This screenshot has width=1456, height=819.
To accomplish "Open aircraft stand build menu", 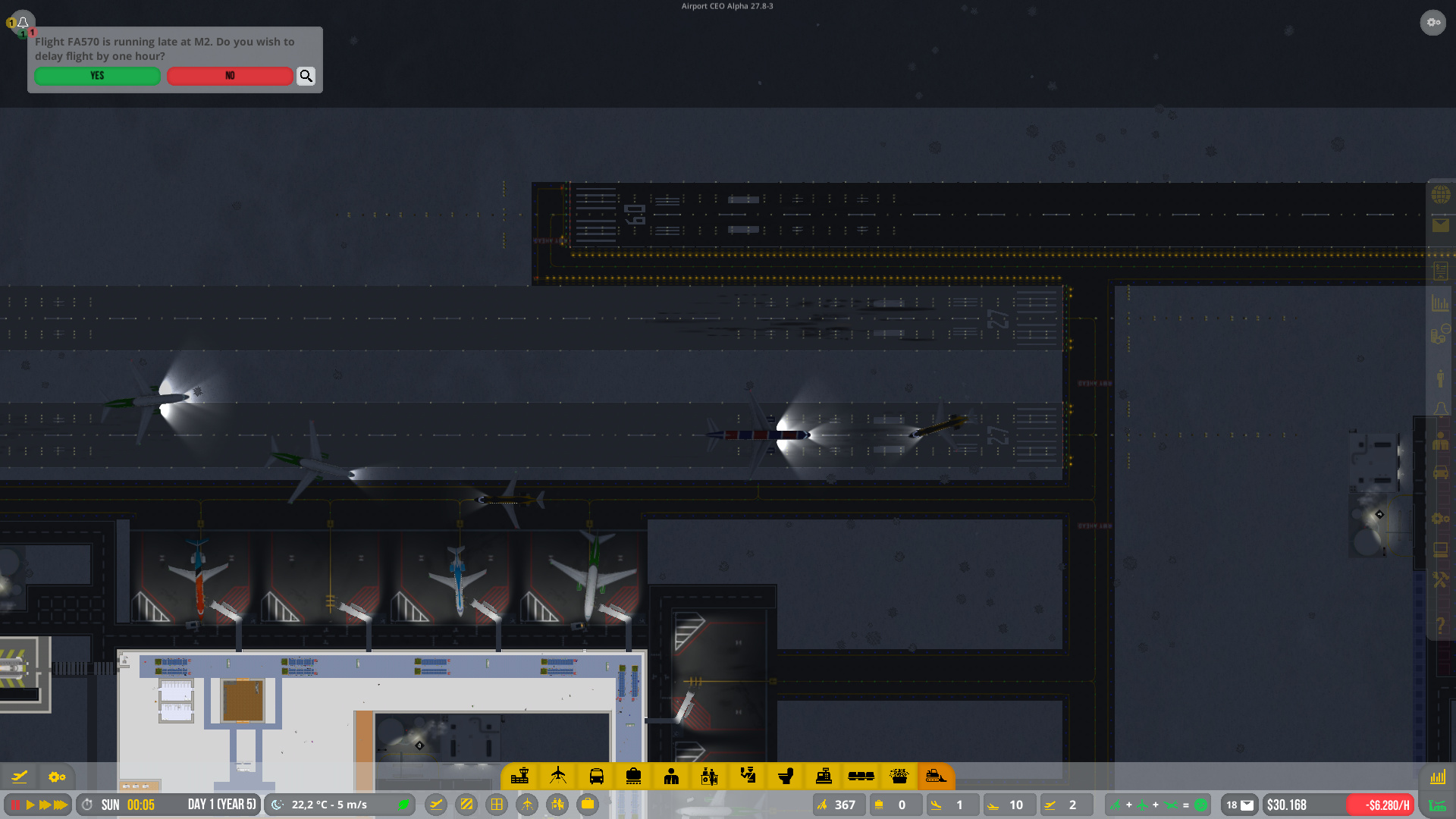I will point(558,776).
